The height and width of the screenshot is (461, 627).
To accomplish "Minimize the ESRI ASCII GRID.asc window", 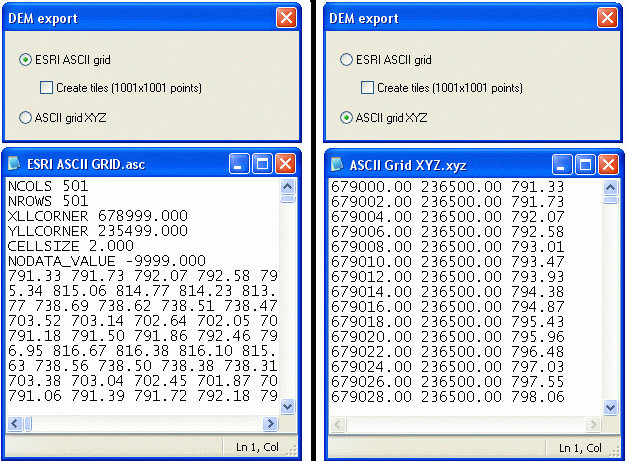I will tap(240, 164).
